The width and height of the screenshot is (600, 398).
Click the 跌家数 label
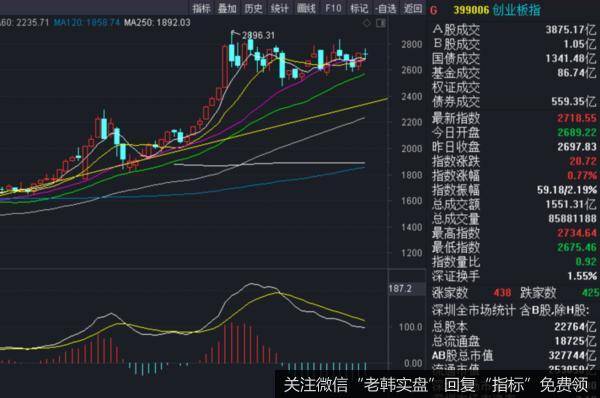tap(538, 293)
